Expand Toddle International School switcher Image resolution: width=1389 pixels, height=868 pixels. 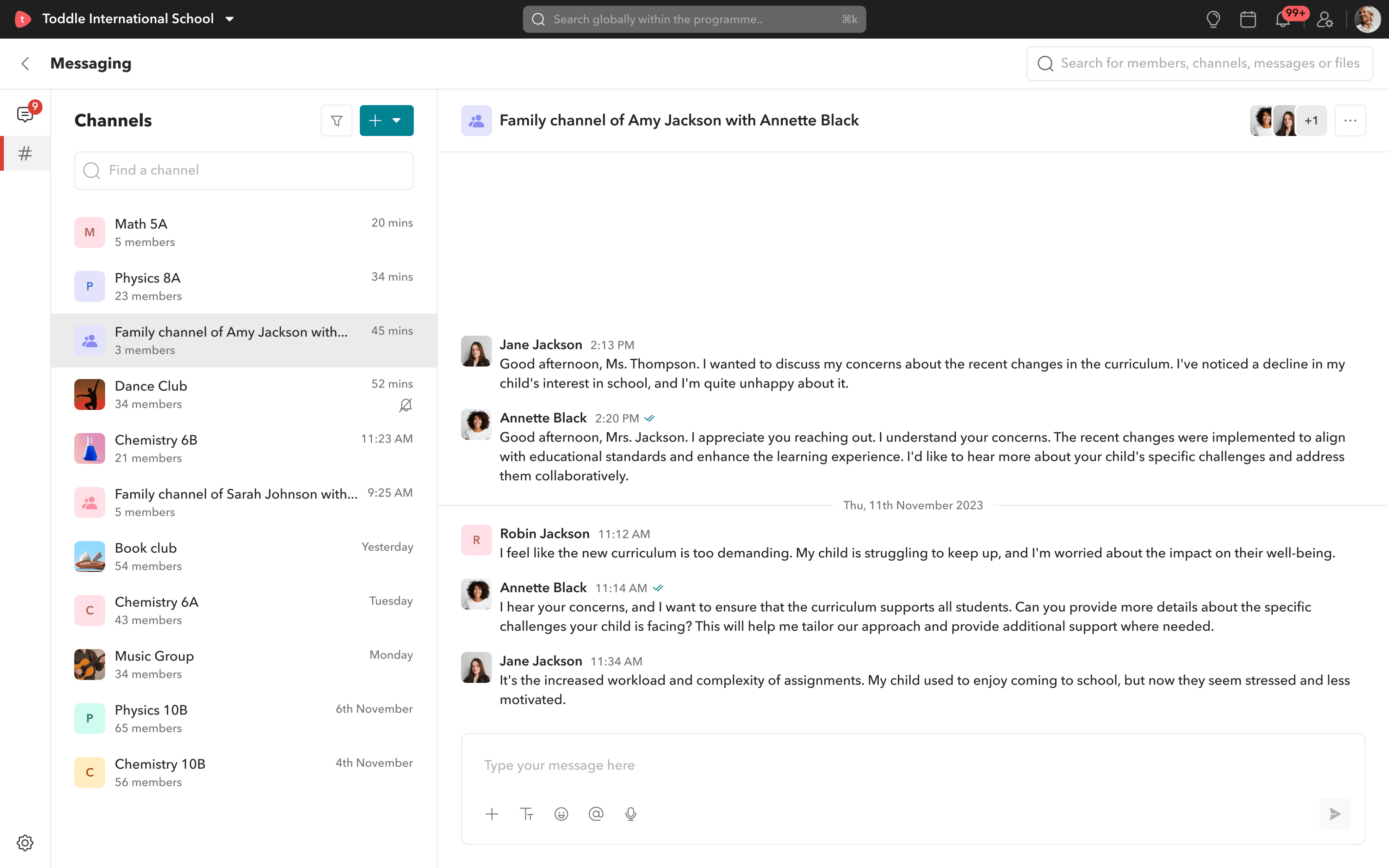[x=230, y=19]
